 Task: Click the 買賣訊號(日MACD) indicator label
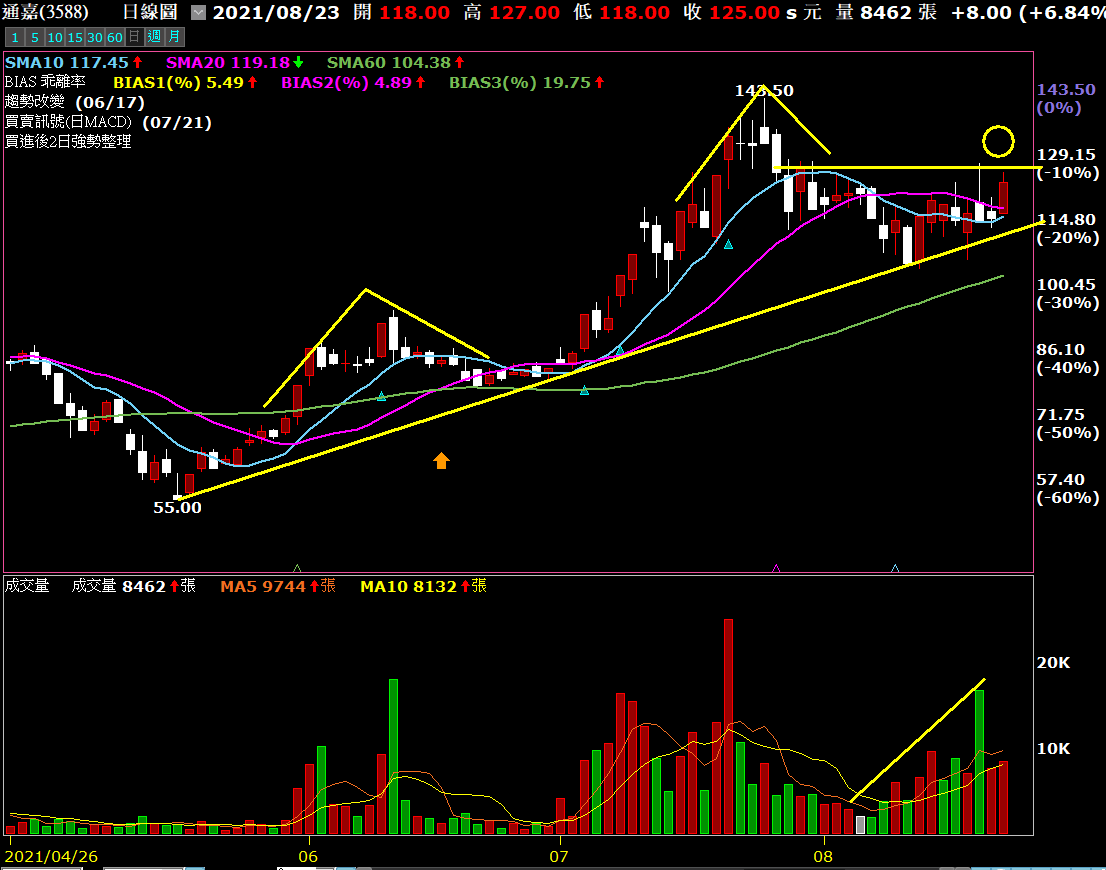coord(71,122)
